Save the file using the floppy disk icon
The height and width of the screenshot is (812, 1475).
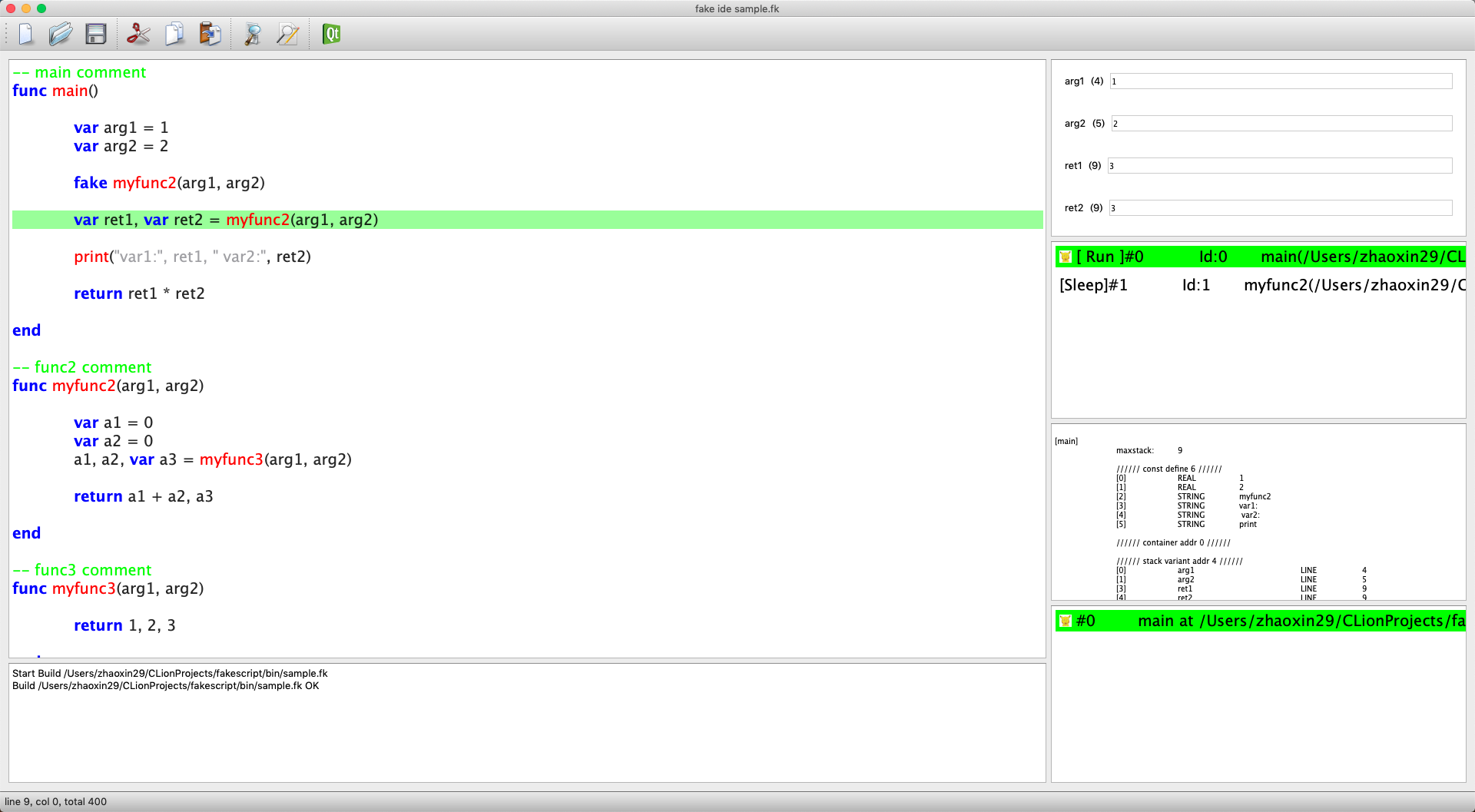point(96,34)
